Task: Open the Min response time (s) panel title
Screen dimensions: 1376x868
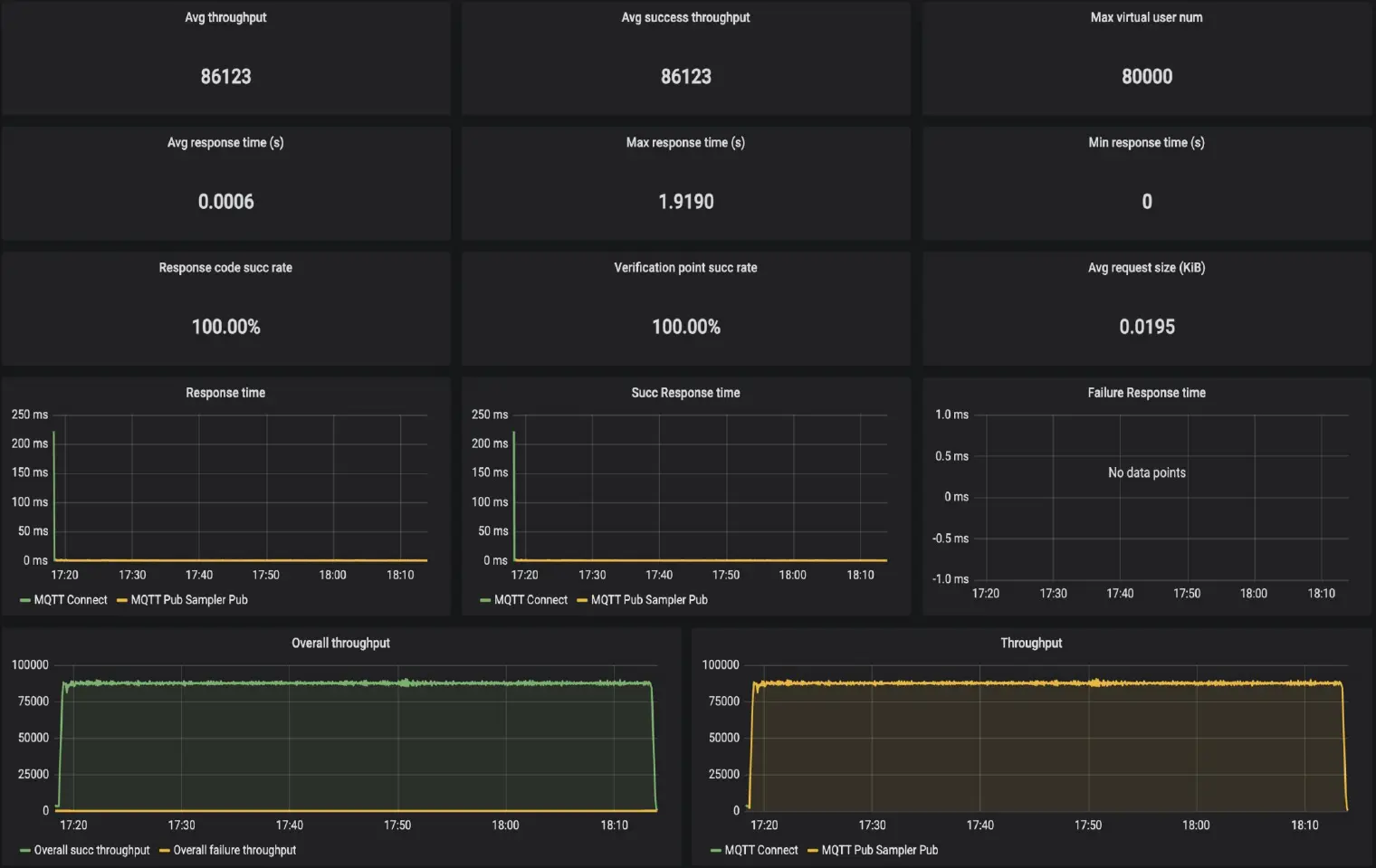Action: (x=1146, y=142)
